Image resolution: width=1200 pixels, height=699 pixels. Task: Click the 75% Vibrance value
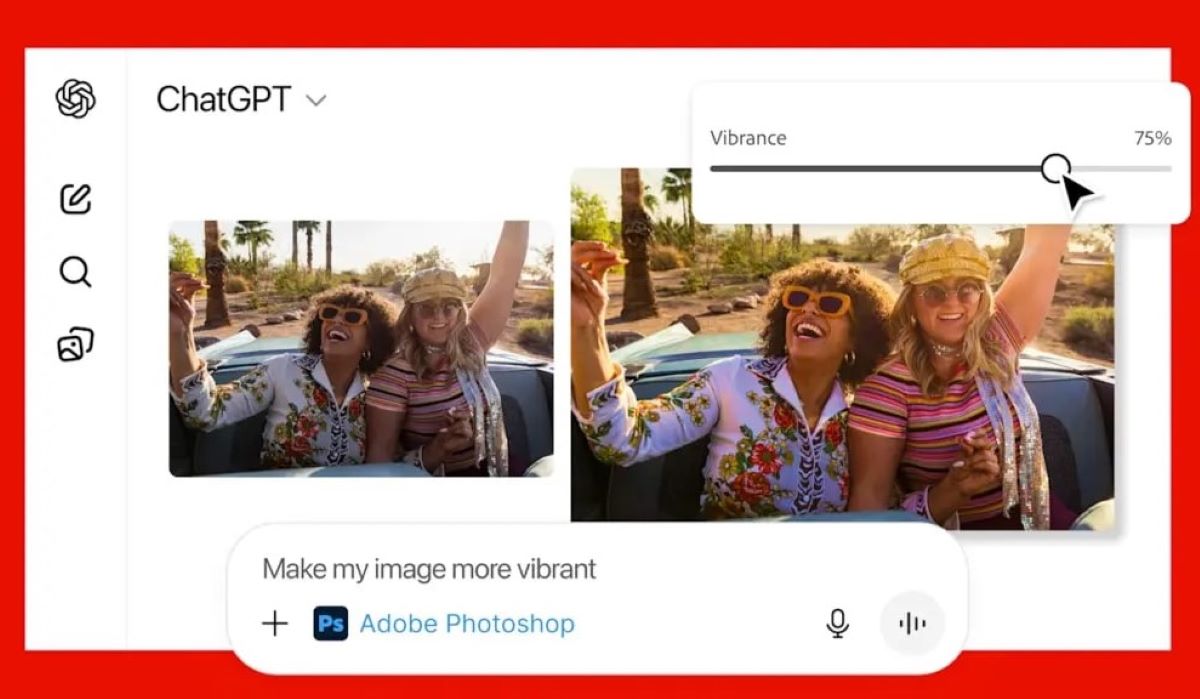(1152, 139)
